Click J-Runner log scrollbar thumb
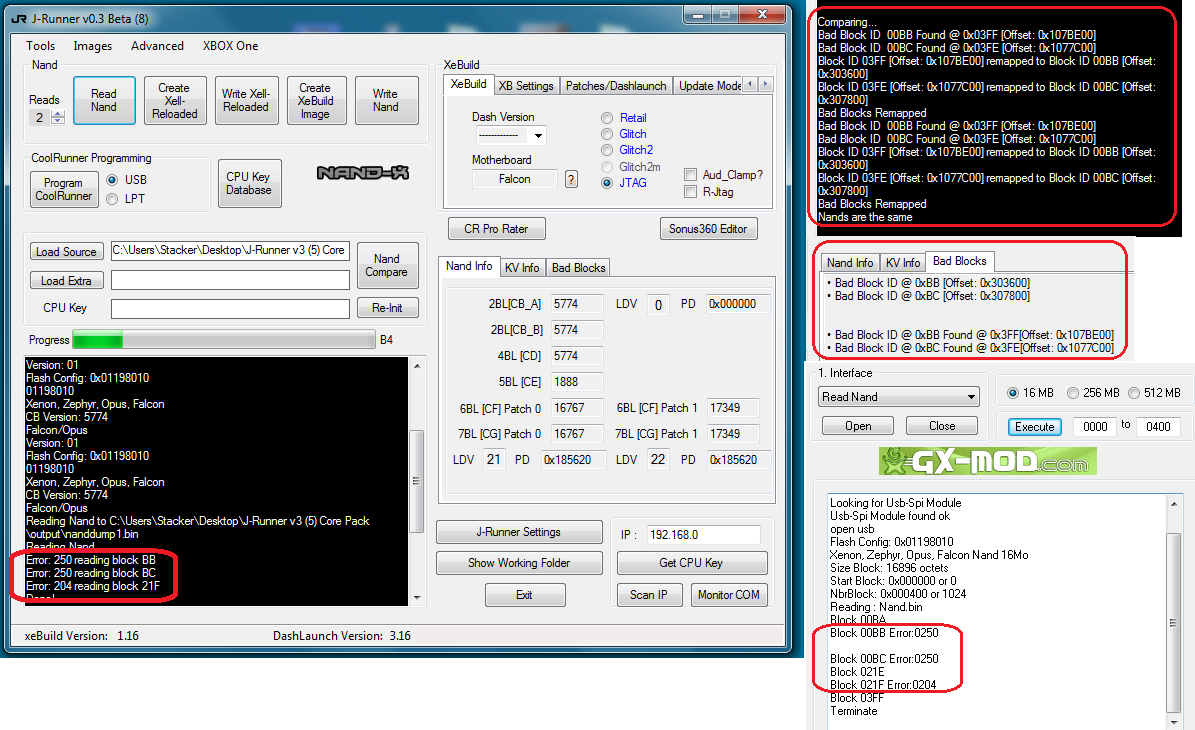 tap(417, 482)
